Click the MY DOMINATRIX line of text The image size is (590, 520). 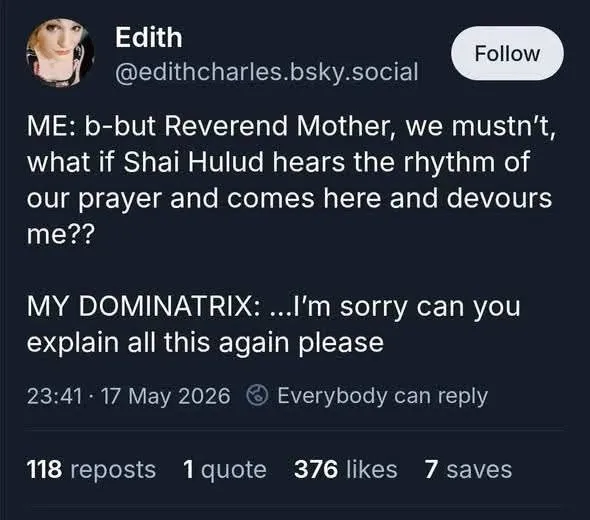[273, 307]
